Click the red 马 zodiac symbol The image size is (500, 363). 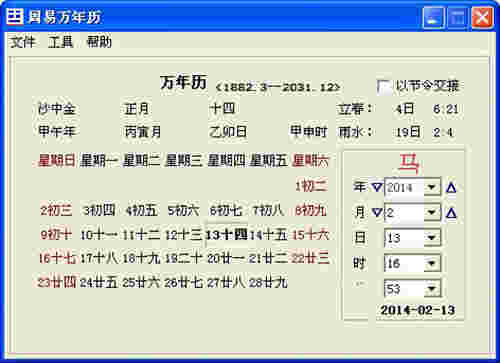[x=409, y=164]
